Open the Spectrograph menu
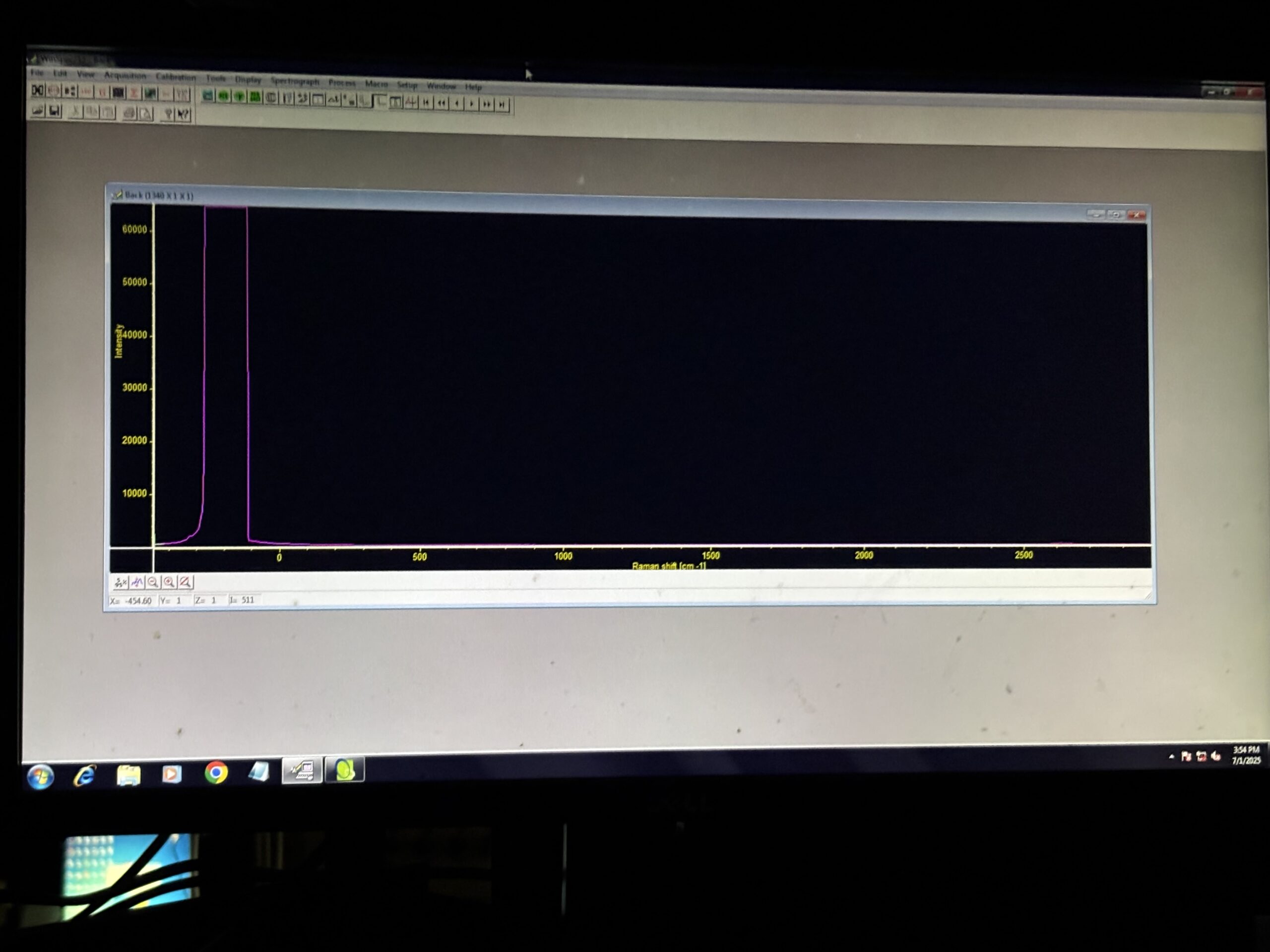 point(295,81)
